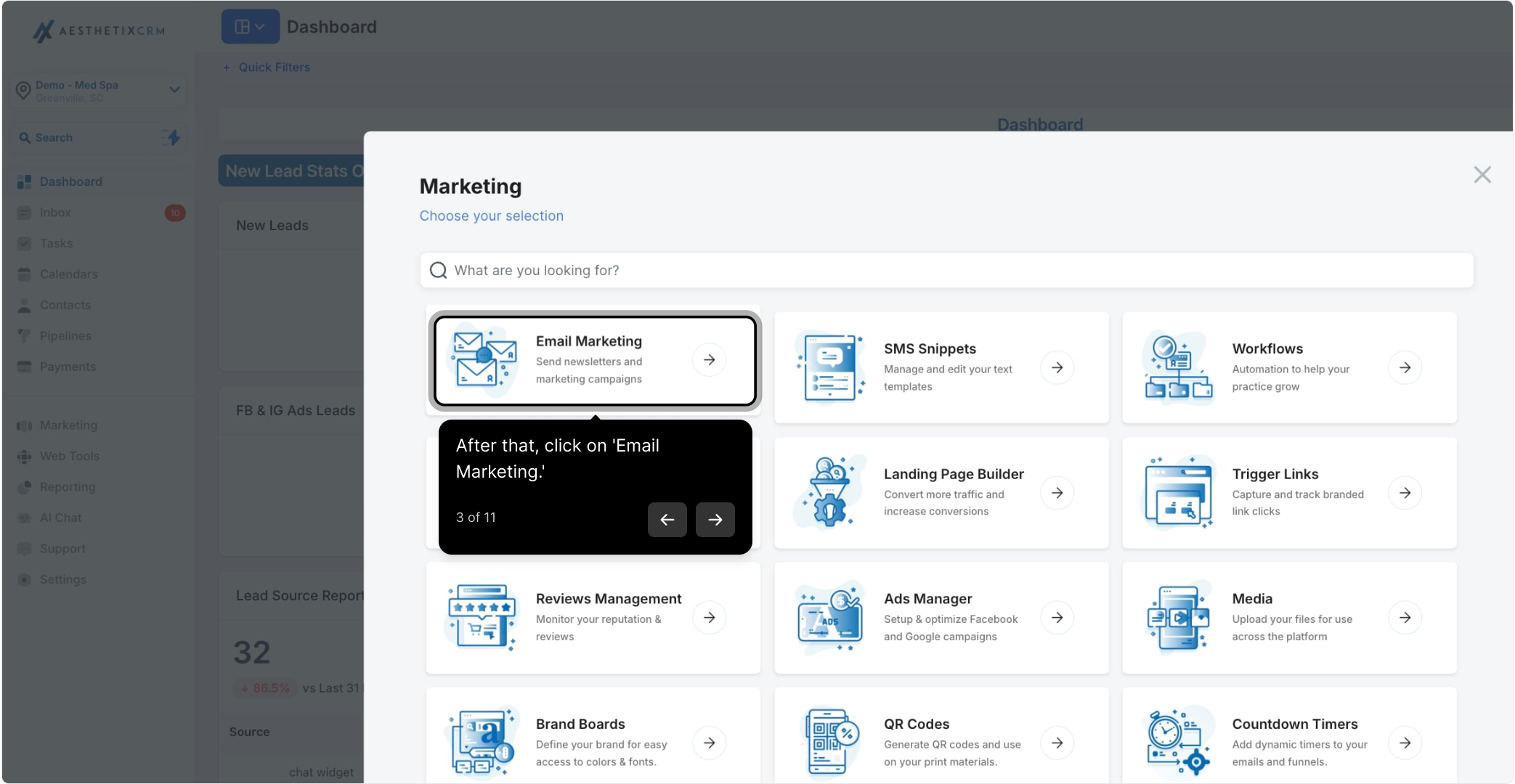1515x784 pixels.
Task: Click the lightning bolt quick action icon
Action: [x=172, y=137]
